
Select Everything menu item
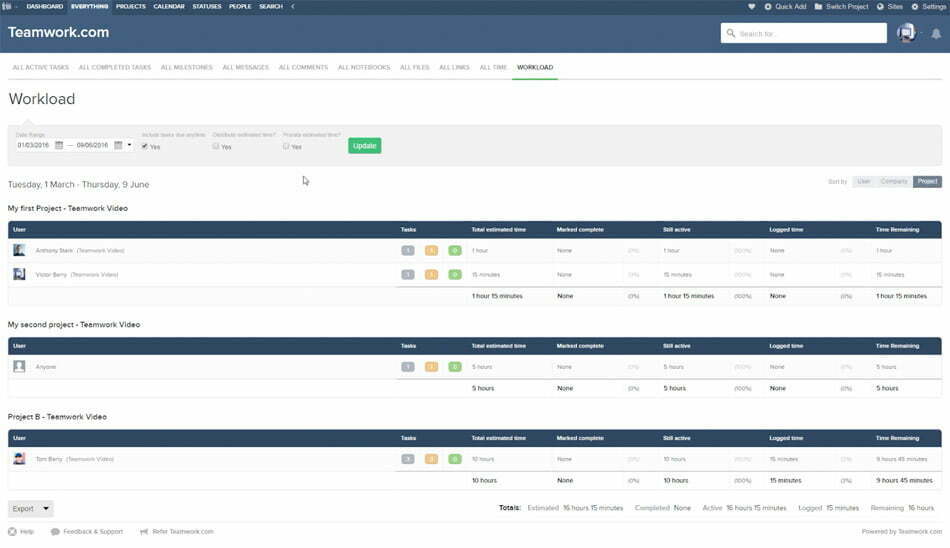(89, 6)
